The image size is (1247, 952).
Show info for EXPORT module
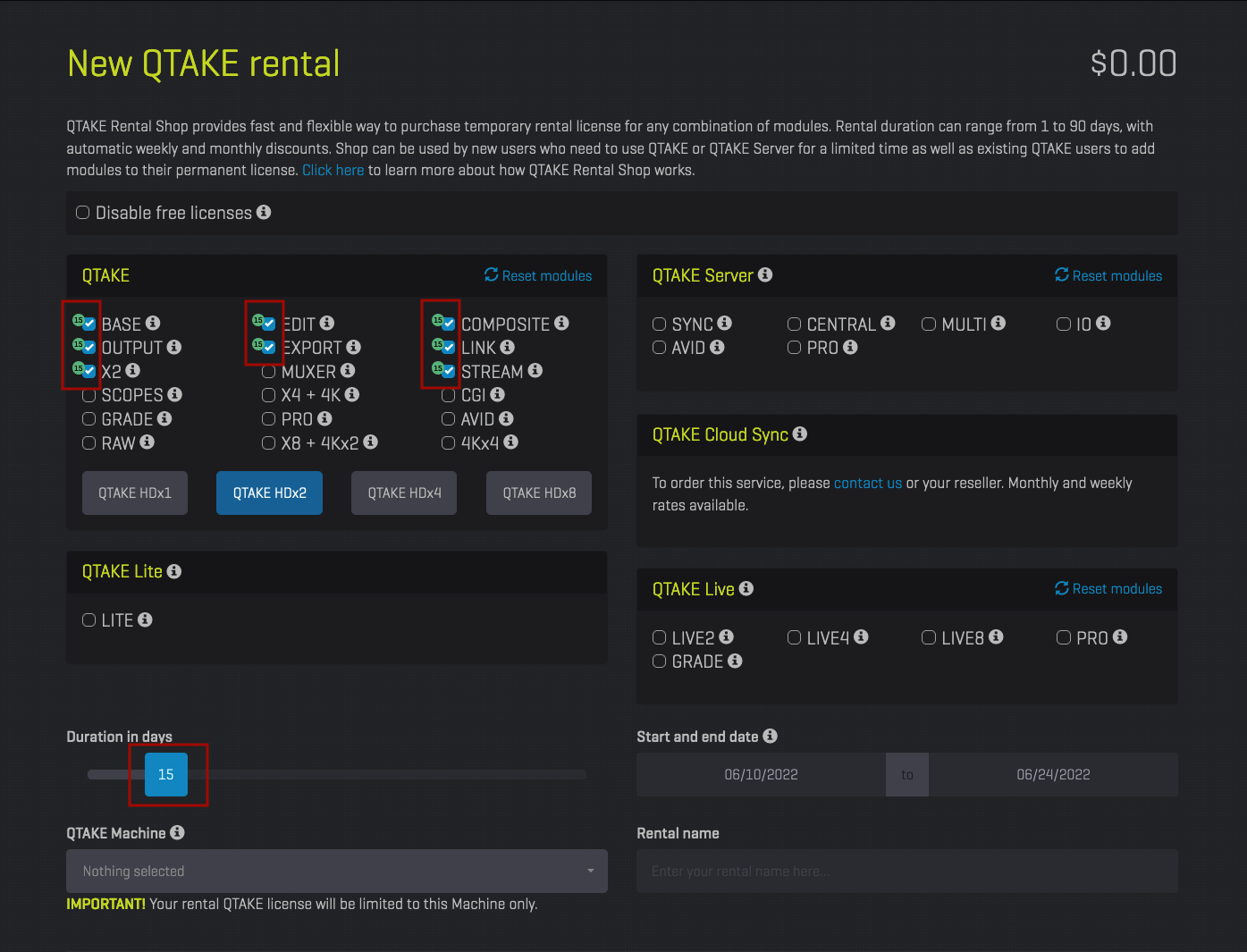[x=354, y=347]
